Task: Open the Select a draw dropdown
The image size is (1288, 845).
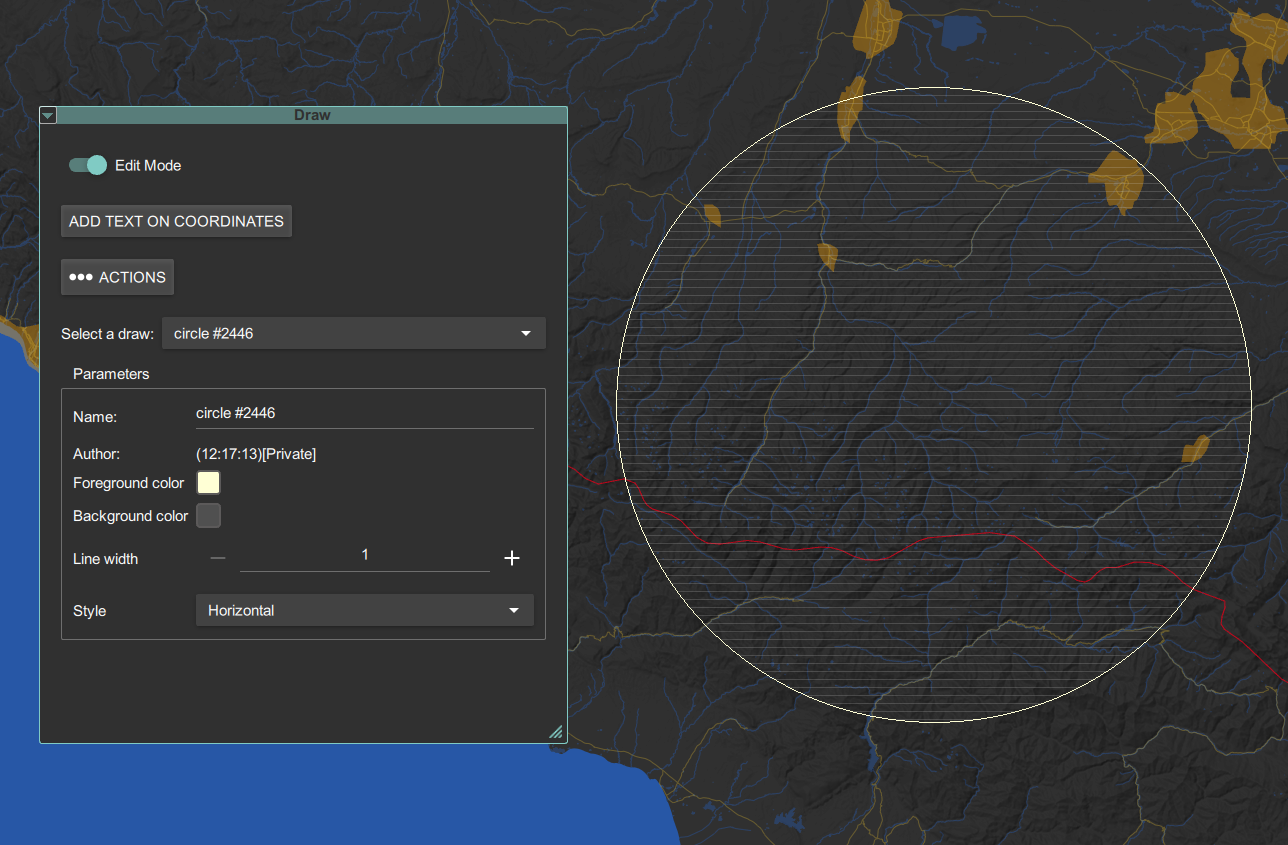Action: 354,333
